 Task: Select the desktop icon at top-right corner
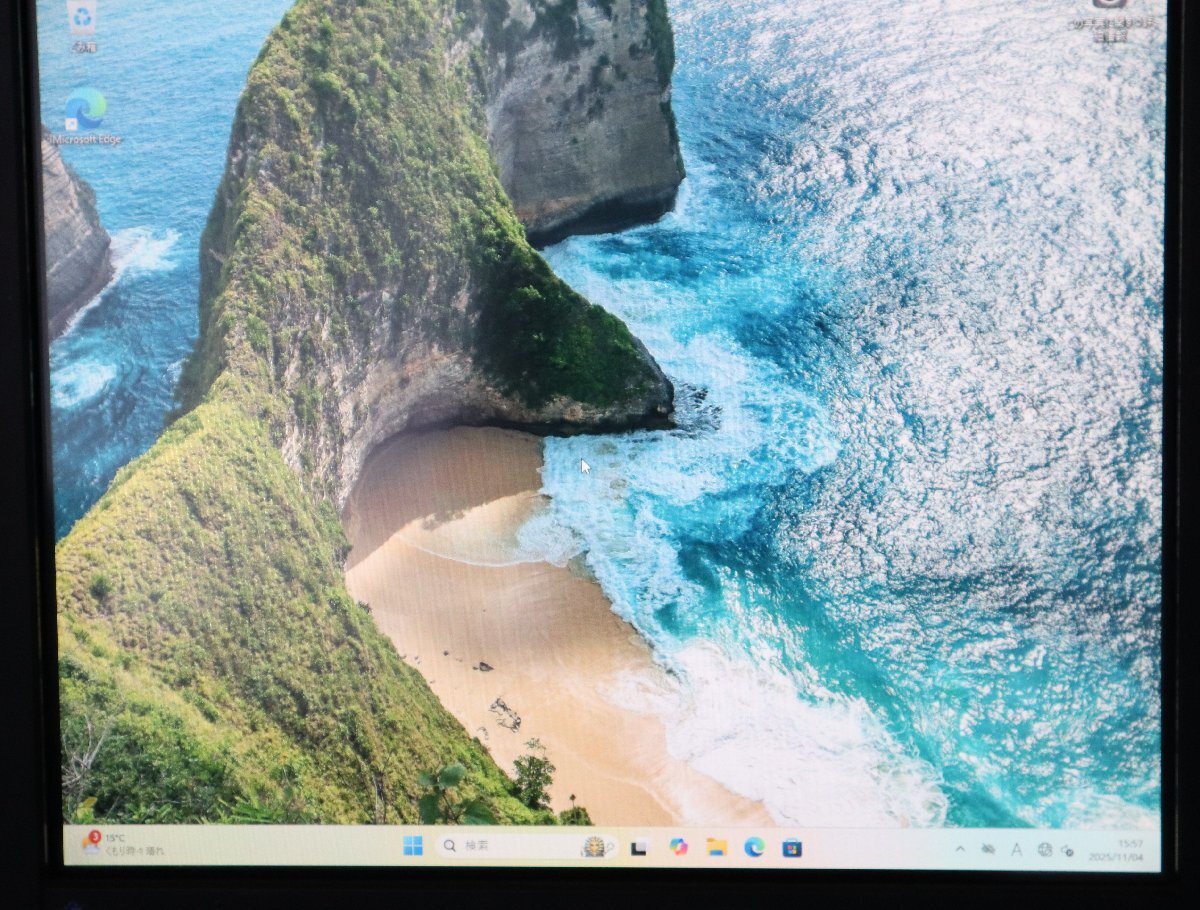pos(1111,20)
